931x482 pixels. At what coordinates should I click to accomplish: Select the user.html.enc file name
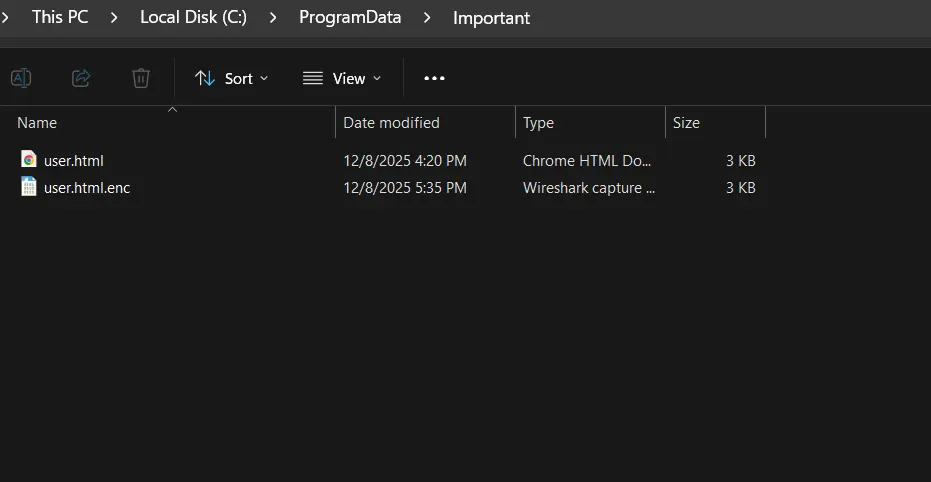coord(87,188)
